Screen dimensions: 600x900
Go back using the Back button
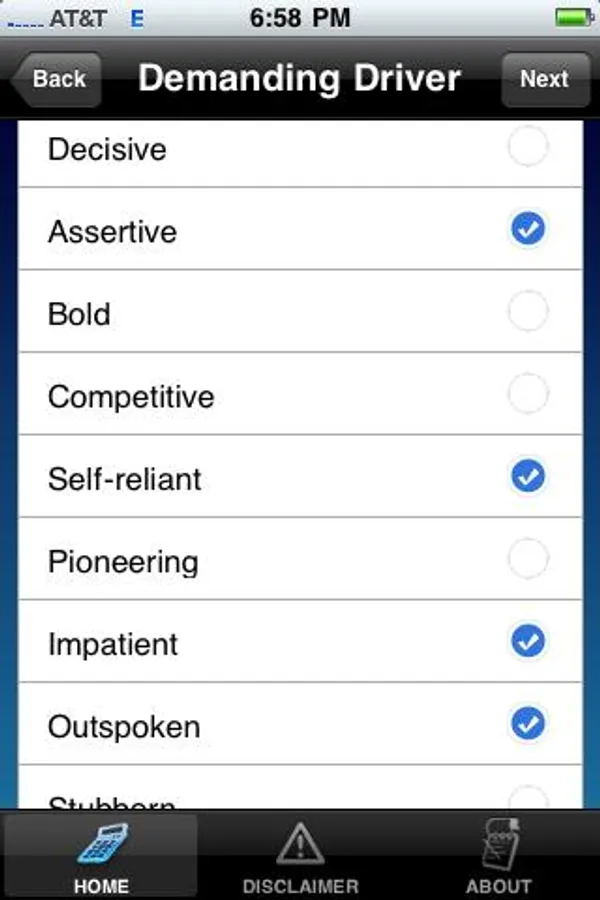click(56, 79)
